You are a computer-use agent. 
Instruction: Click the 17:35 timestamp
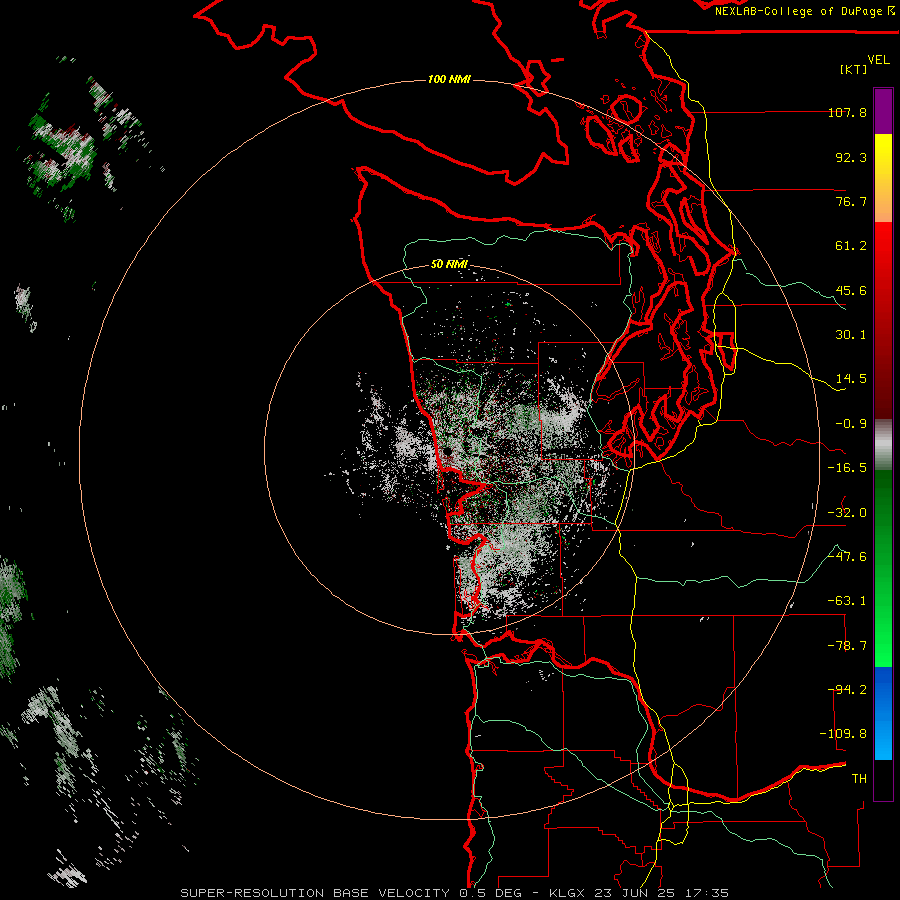point(708,893)
